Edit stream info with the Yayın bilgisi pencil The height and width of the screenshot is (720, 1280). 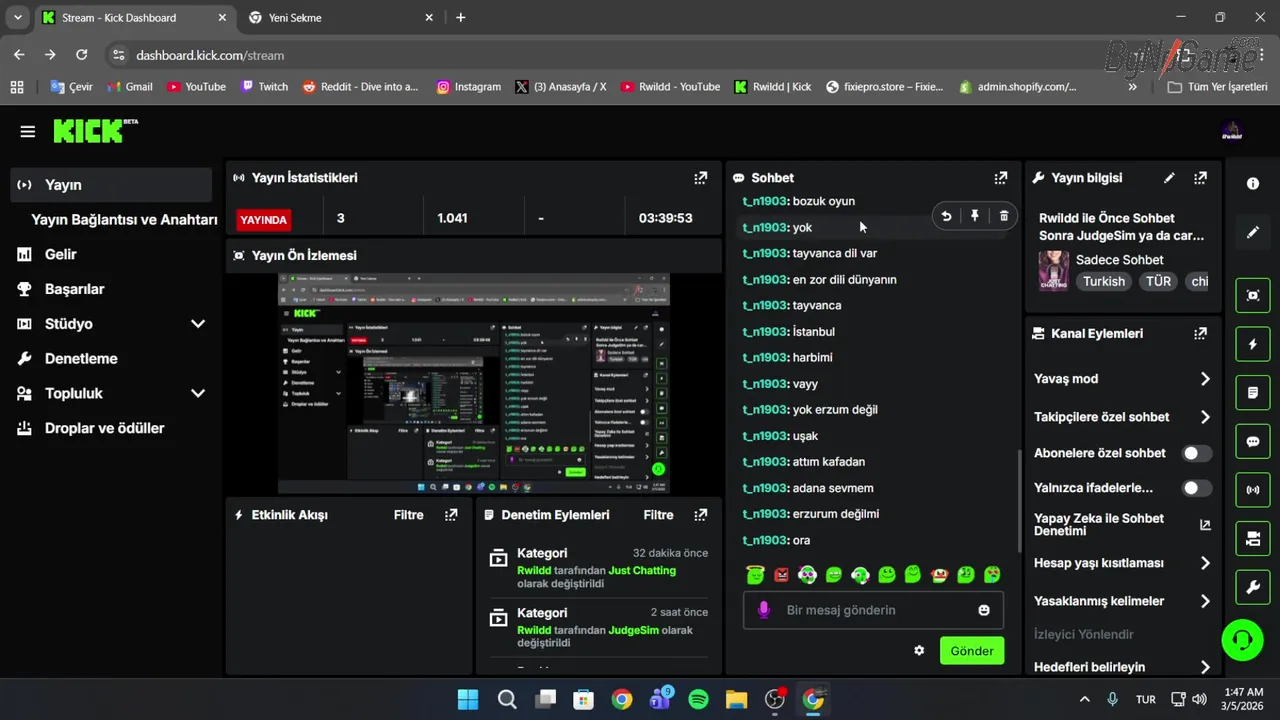[x=1169, y=178]
